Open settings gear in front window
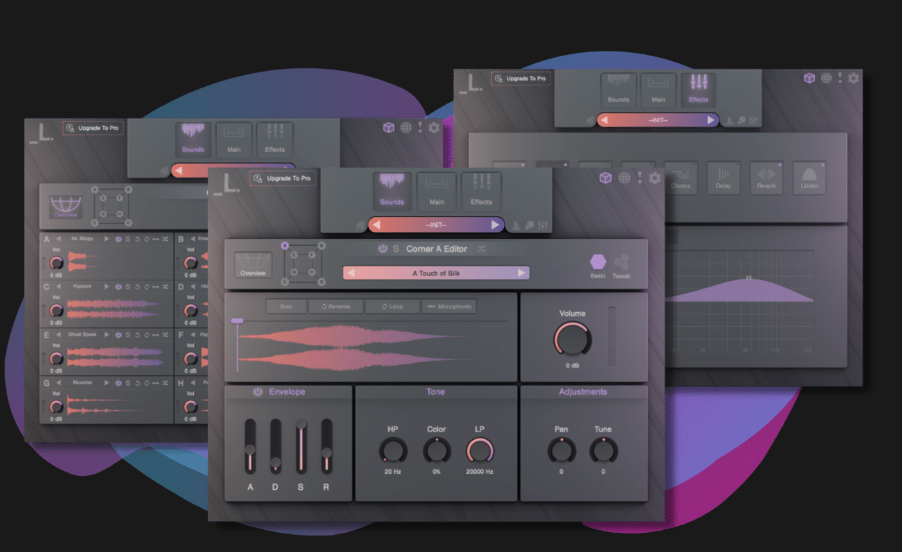 click(x=655, y=178)
